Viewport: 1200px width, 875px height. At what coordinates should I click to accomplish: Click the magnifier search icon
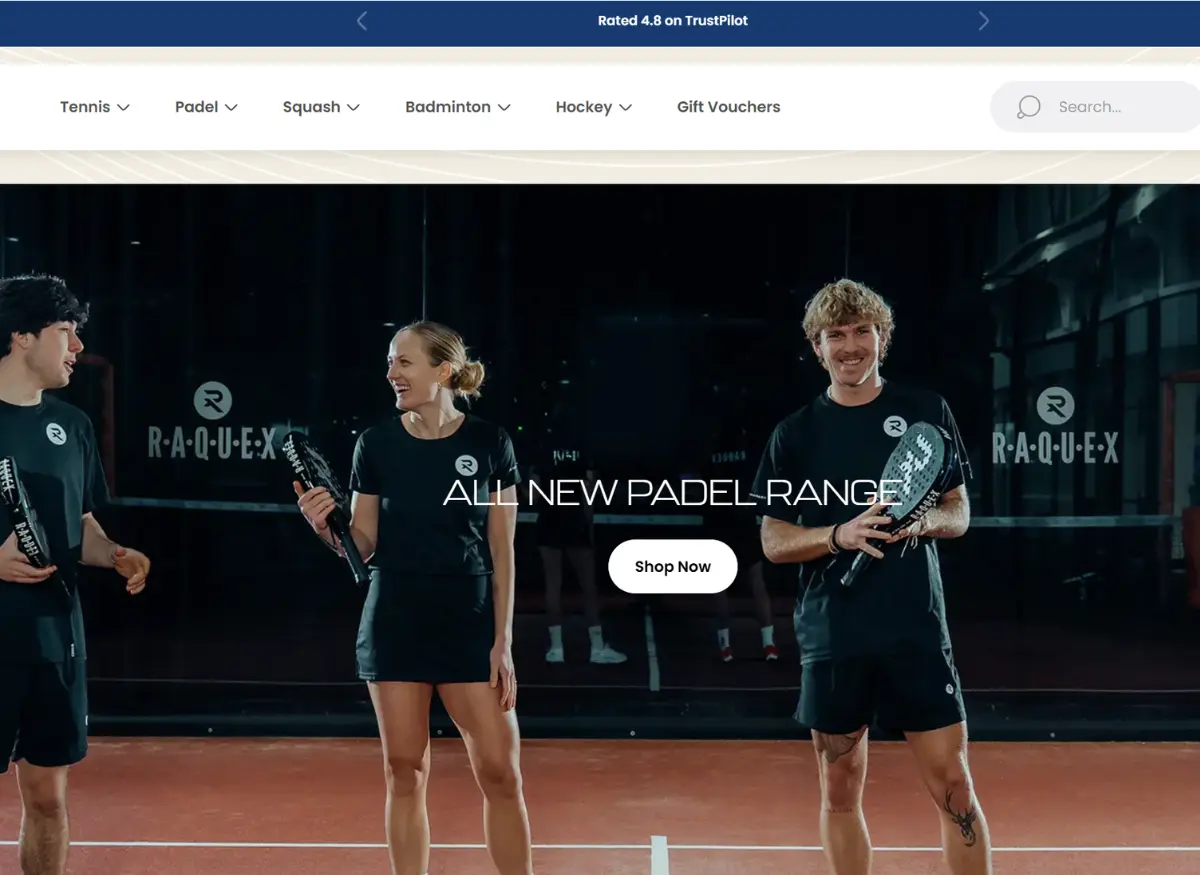[x=1028, y=107]
